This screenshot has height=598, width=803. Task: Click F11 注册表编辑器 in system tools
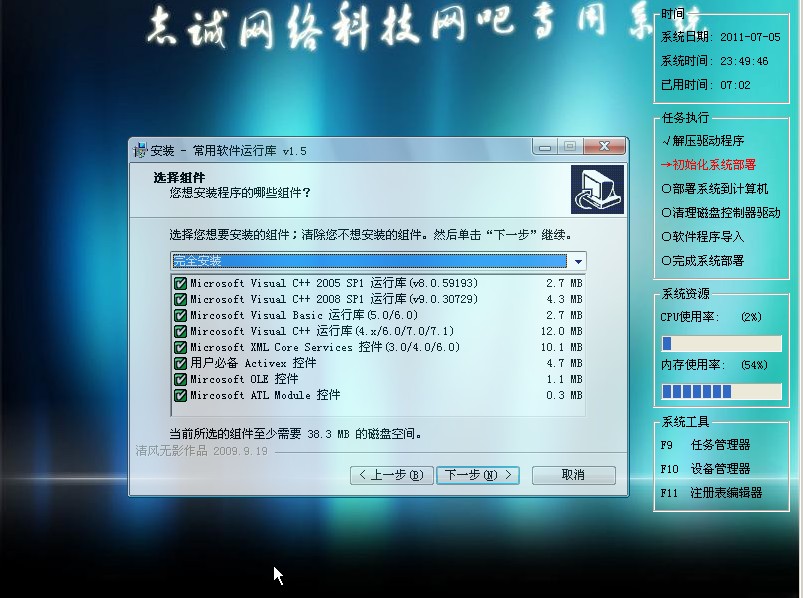click(711, 493)
